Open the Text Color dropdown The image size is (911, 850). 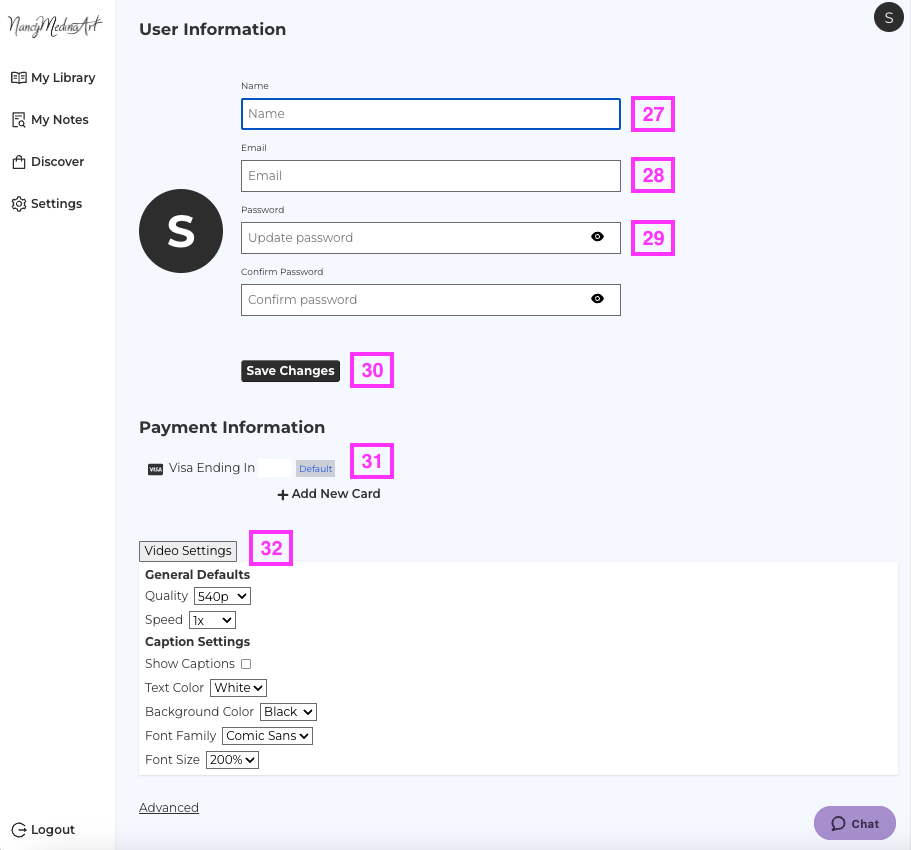tap(238, 688)
